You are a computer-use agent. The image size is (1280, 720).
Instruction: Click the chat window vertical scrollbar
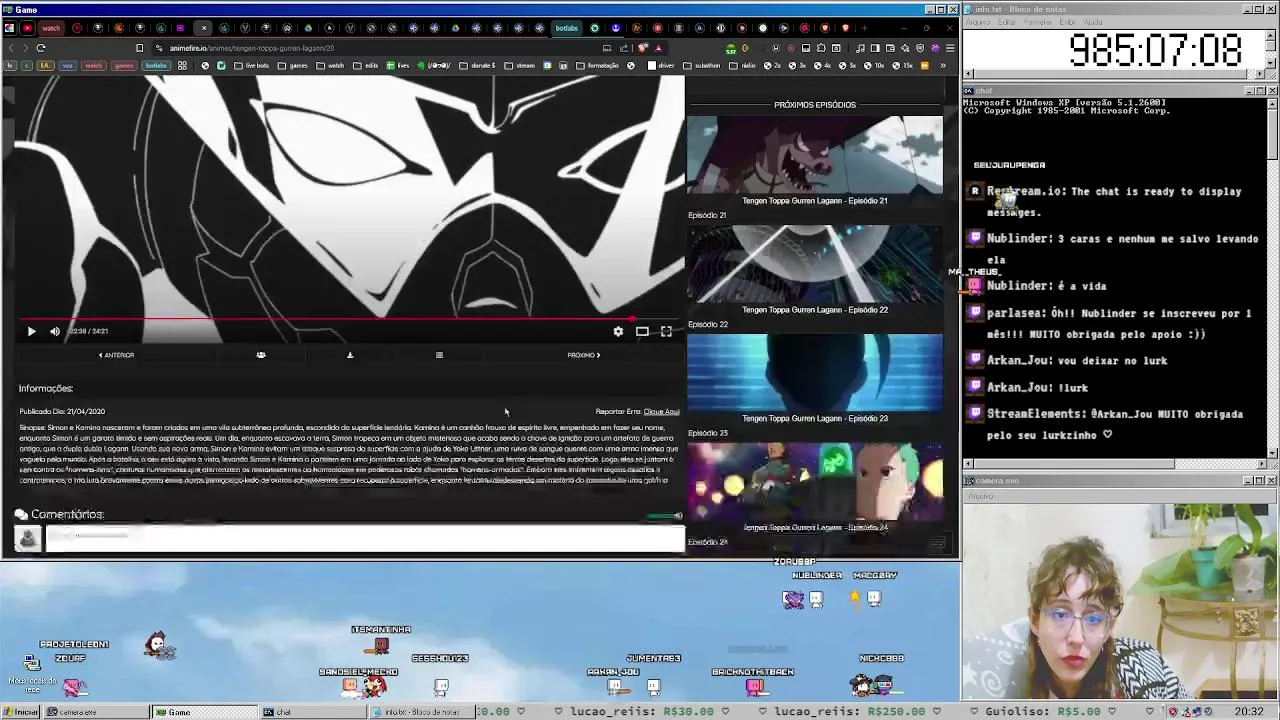coord(1272,276)
